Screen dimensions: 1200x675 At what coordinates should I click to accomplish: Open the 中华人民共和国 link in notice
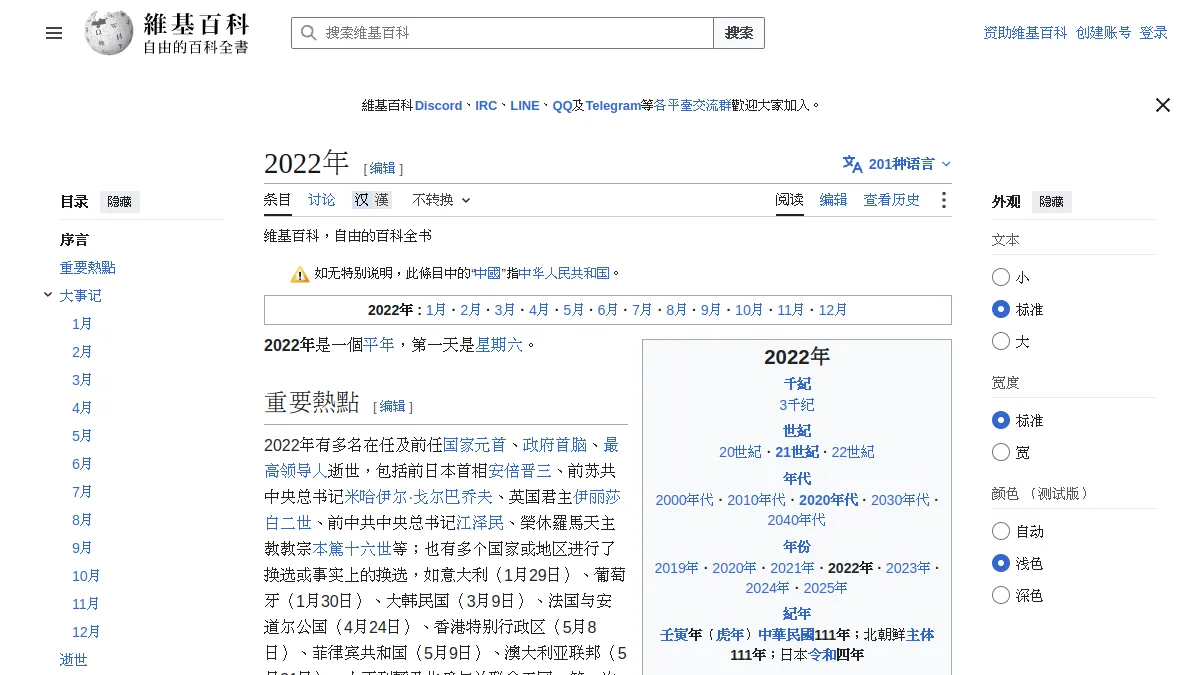tap(564, 273)
